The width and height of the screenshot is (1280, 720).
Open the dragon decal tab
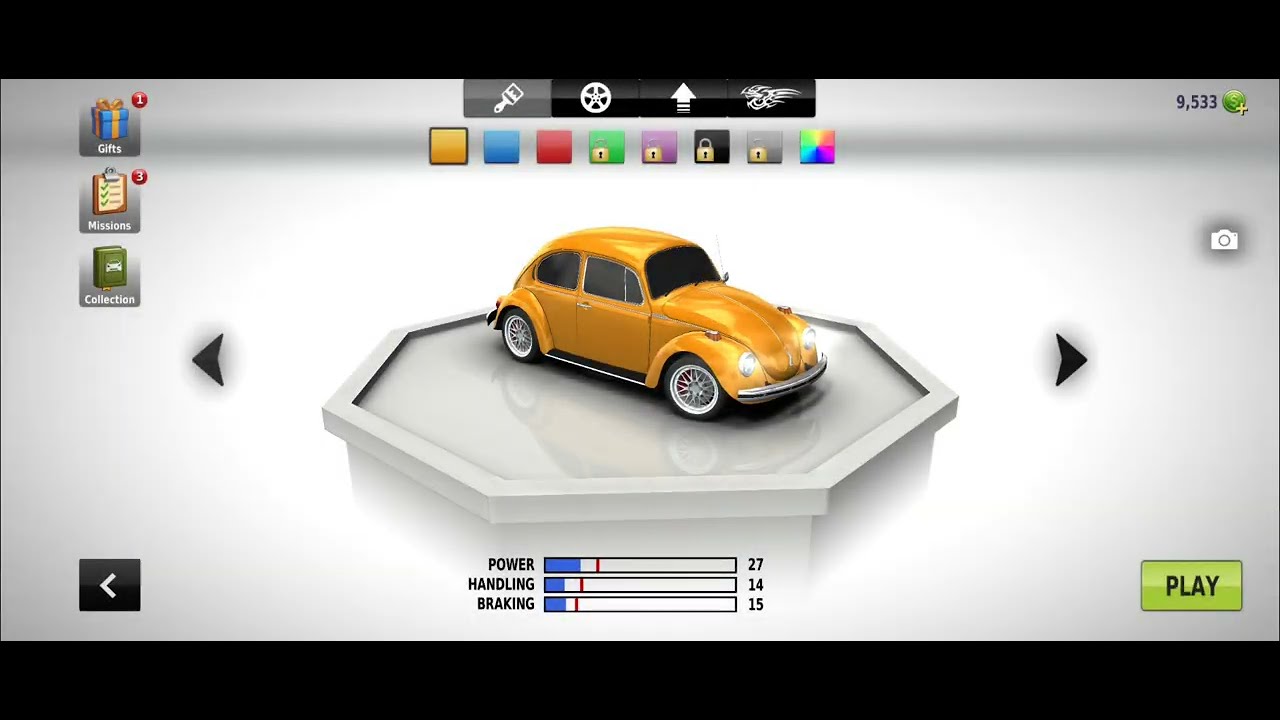click(771, 98)
